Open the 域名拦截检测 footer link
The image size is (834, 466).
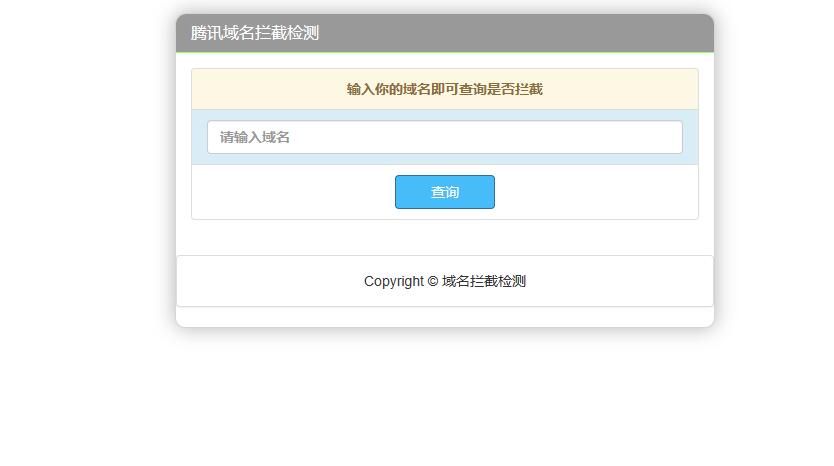(x=484, y=281)
